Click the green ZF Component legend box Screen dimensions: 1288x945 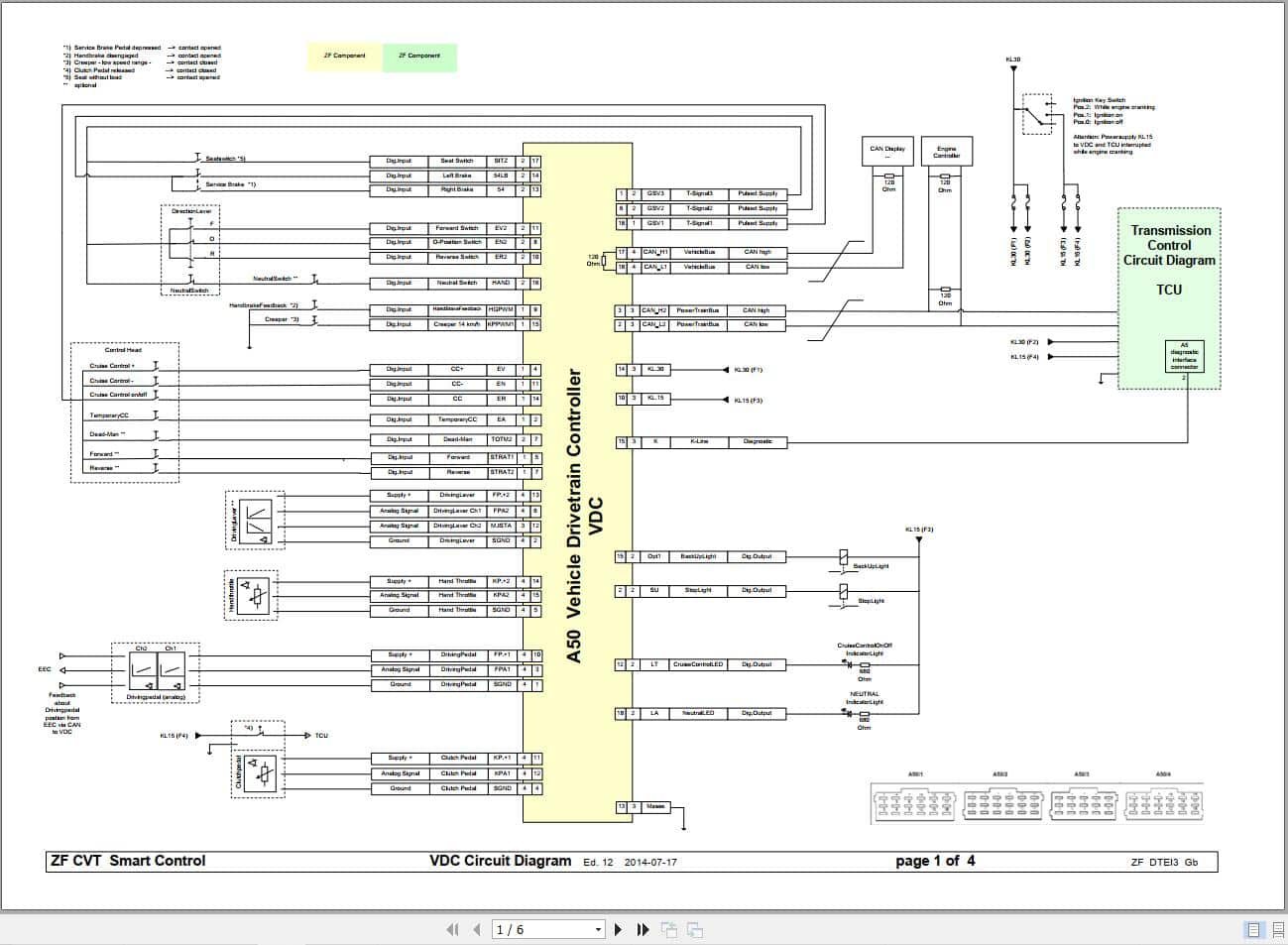[419, 57]
